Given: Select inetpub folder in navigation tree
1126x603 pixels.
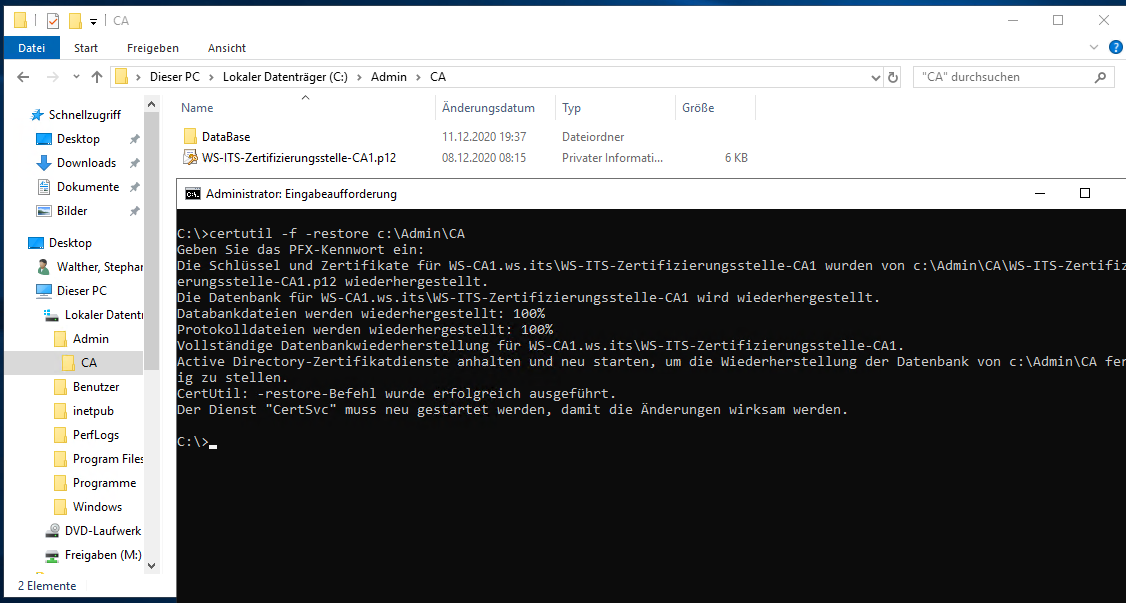Looking at the screenshot, I should 93,411.
